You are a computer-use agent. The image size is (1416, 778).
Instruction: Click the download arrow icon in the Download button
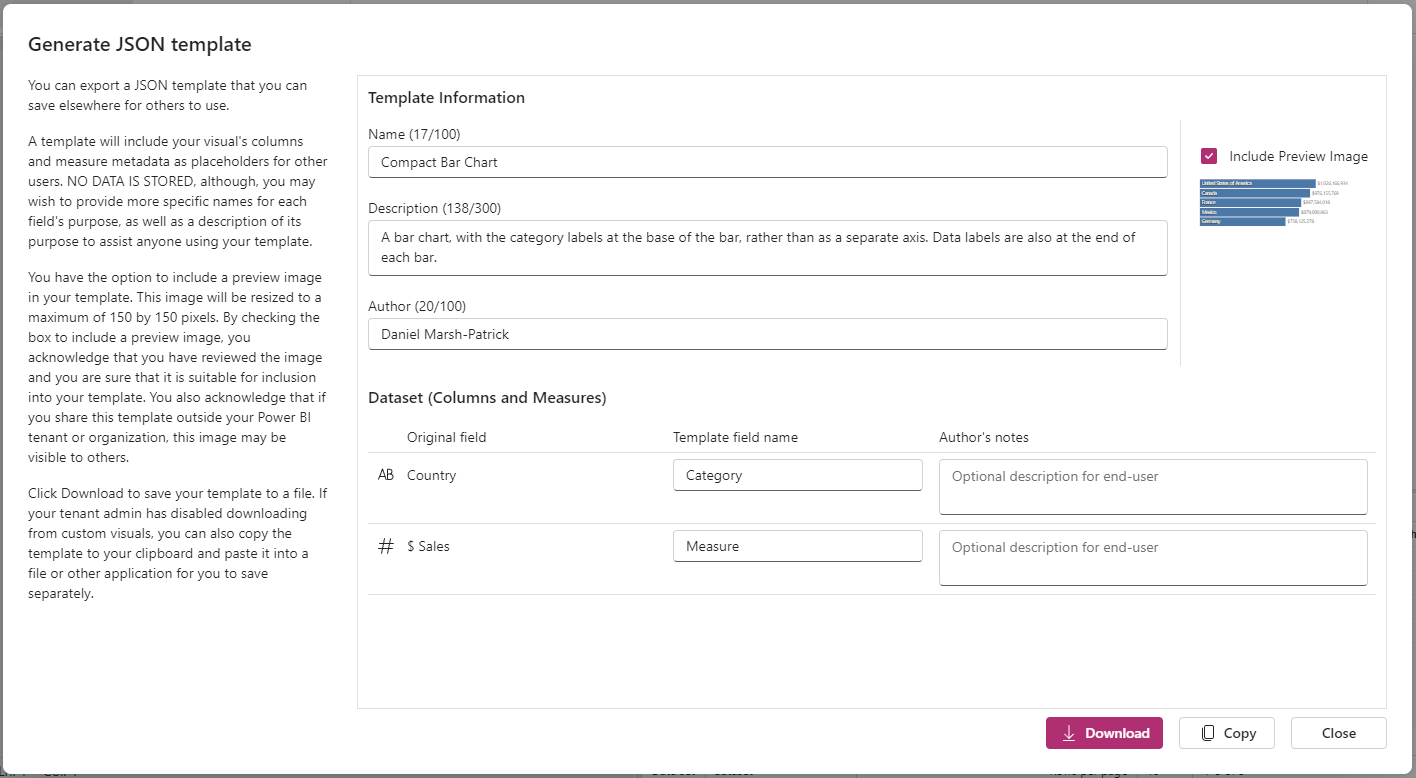[x=1069, y=733]
